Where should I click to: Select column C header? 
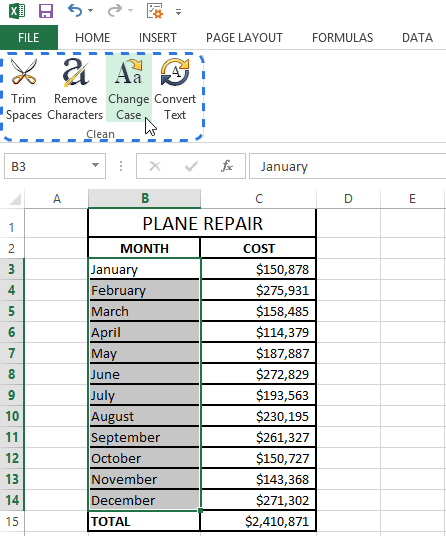pyautogui.click(x=259, y=199)
